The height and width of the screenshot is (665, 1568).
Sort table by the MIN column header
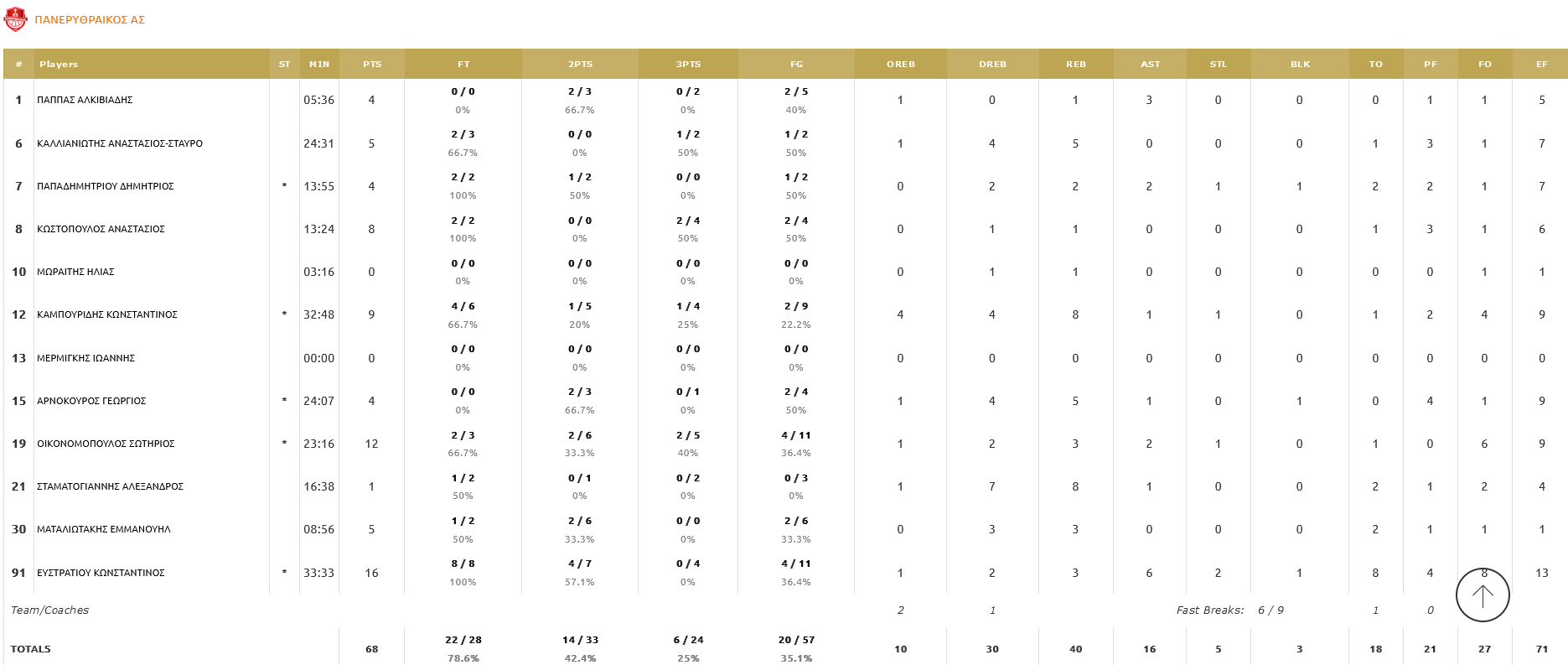click(318, 64)
